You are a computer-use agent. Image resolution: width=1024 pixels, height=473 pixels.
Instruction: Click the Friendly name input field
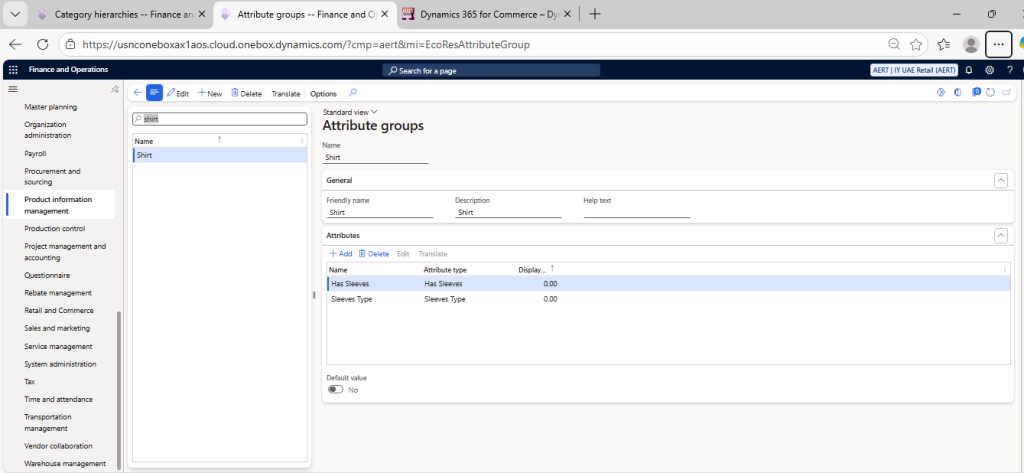pos(379,212)
